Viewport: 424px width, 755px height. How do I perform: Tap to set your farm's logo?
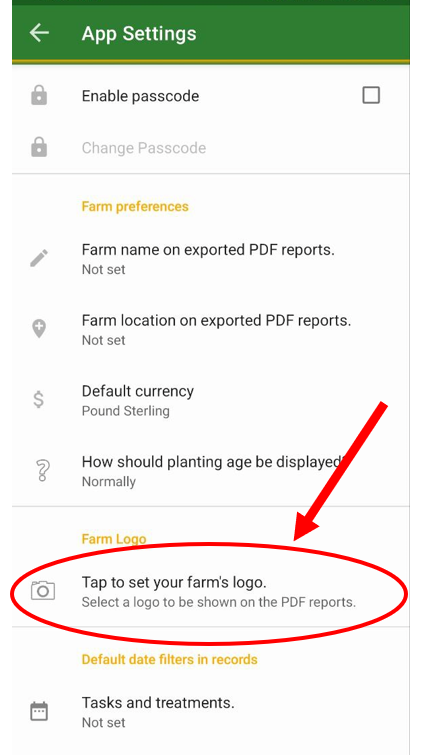(x=211, y=592)
